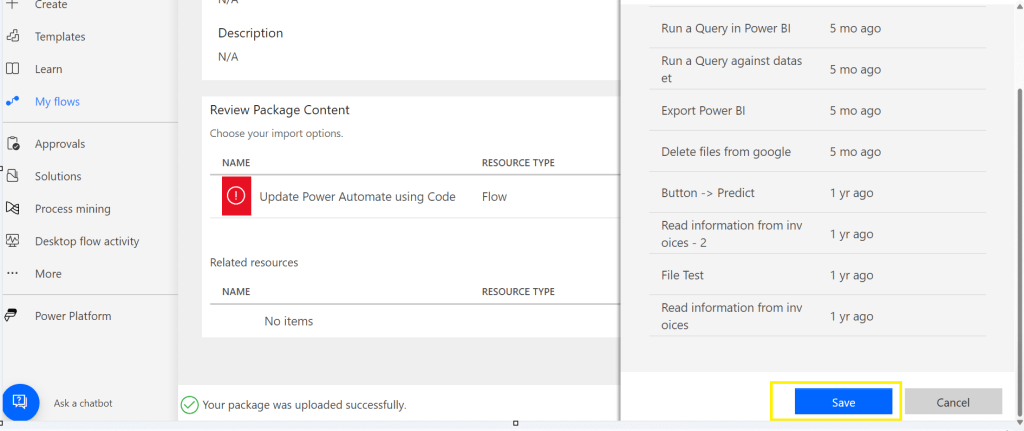Select the Export Power BI flow

703,111
